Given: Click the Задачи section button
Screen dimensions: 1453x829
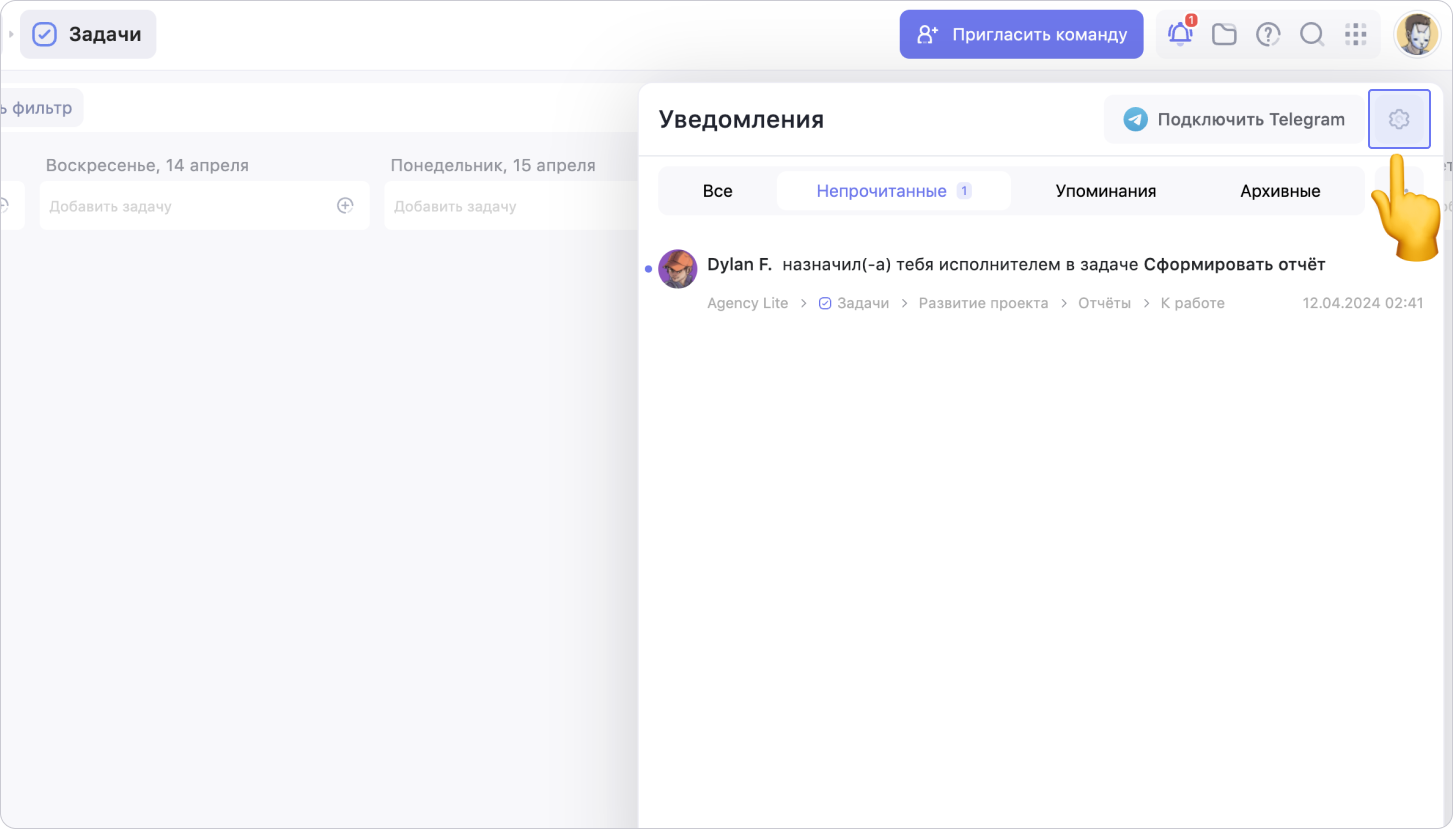Looking at the screenshot, I should (x=88, y=35).
